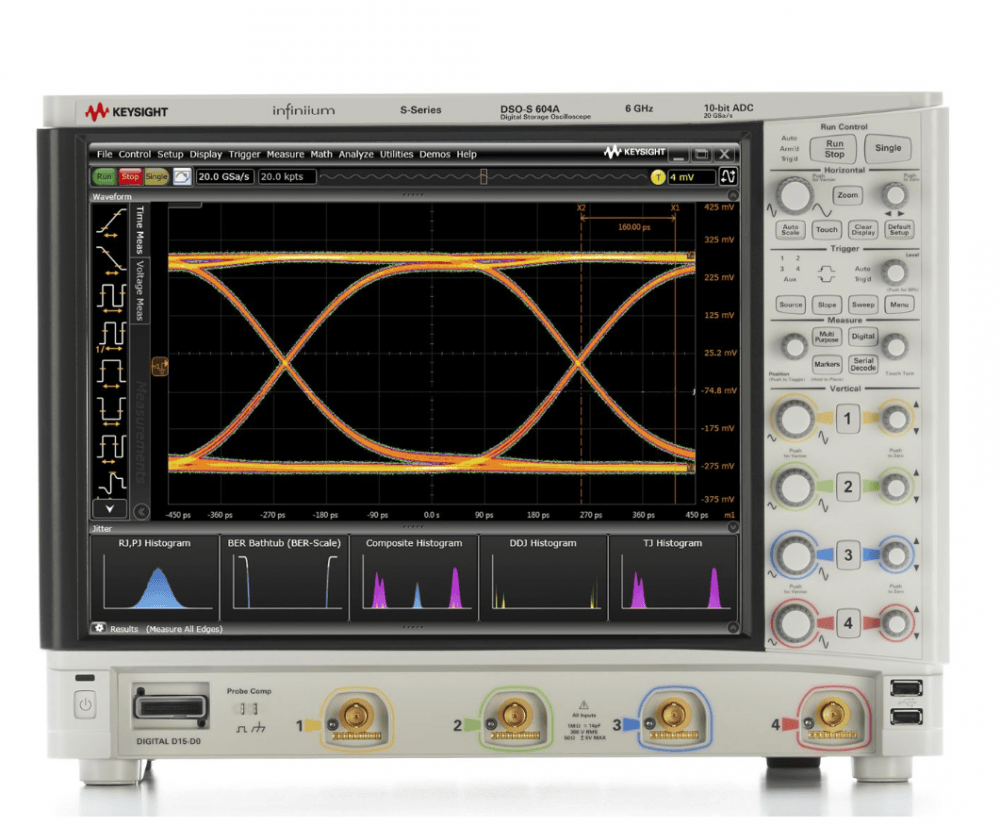Push the front-panel Run/Stop button
The width and height of the screenshot is (1000, 826).
point(834,149)
